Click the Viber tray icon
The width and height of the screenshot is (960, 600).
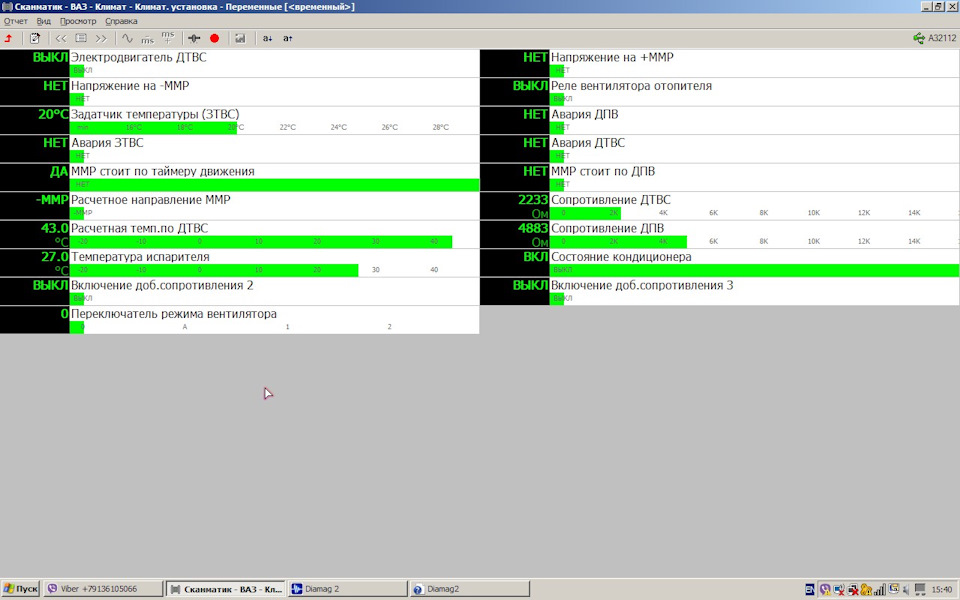825,590
